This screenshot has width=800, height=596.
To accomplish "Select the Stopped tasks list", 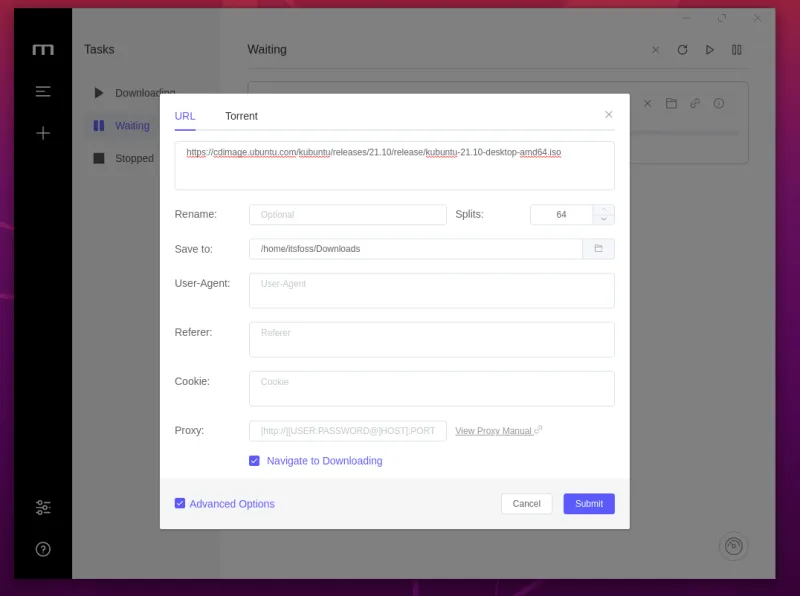I will [134, 158].
